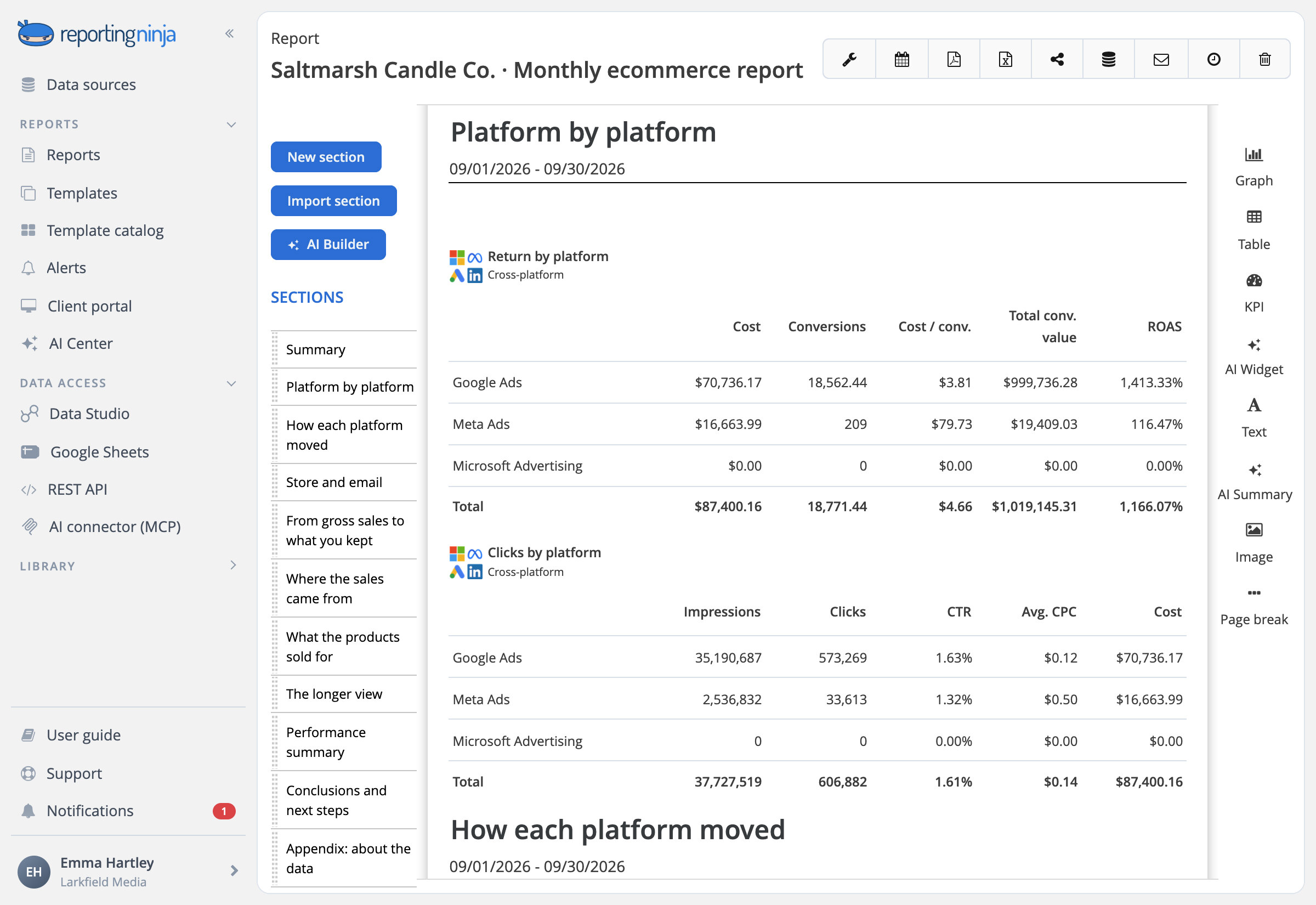Send report by email envelope icon

(x=1161, y=59)
